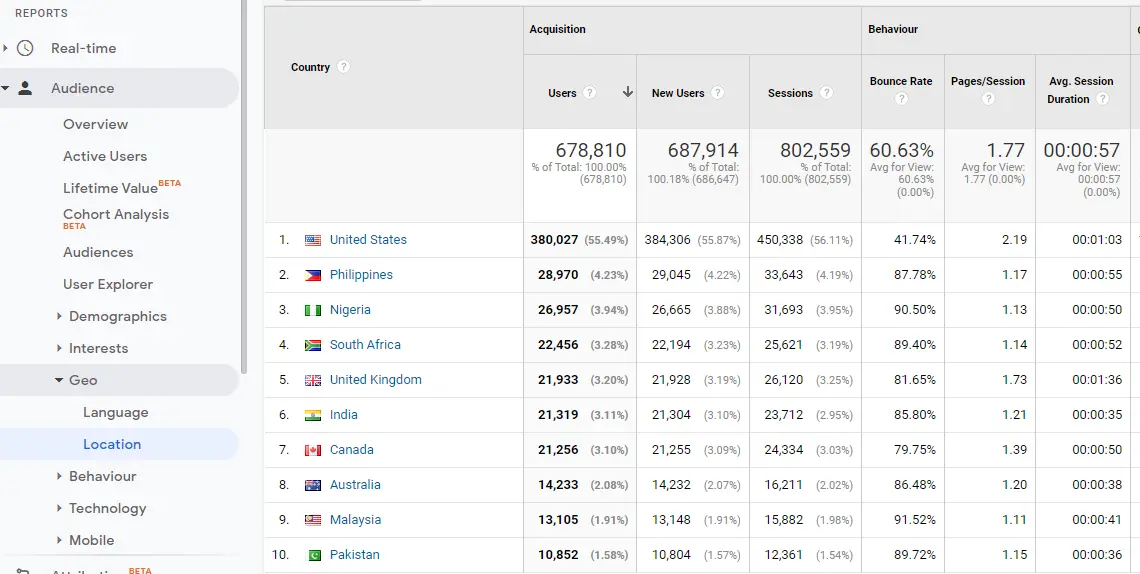Click the Users column sort arrow
The width and height of the screenshot is (1140, 574).
pos(628,92)
